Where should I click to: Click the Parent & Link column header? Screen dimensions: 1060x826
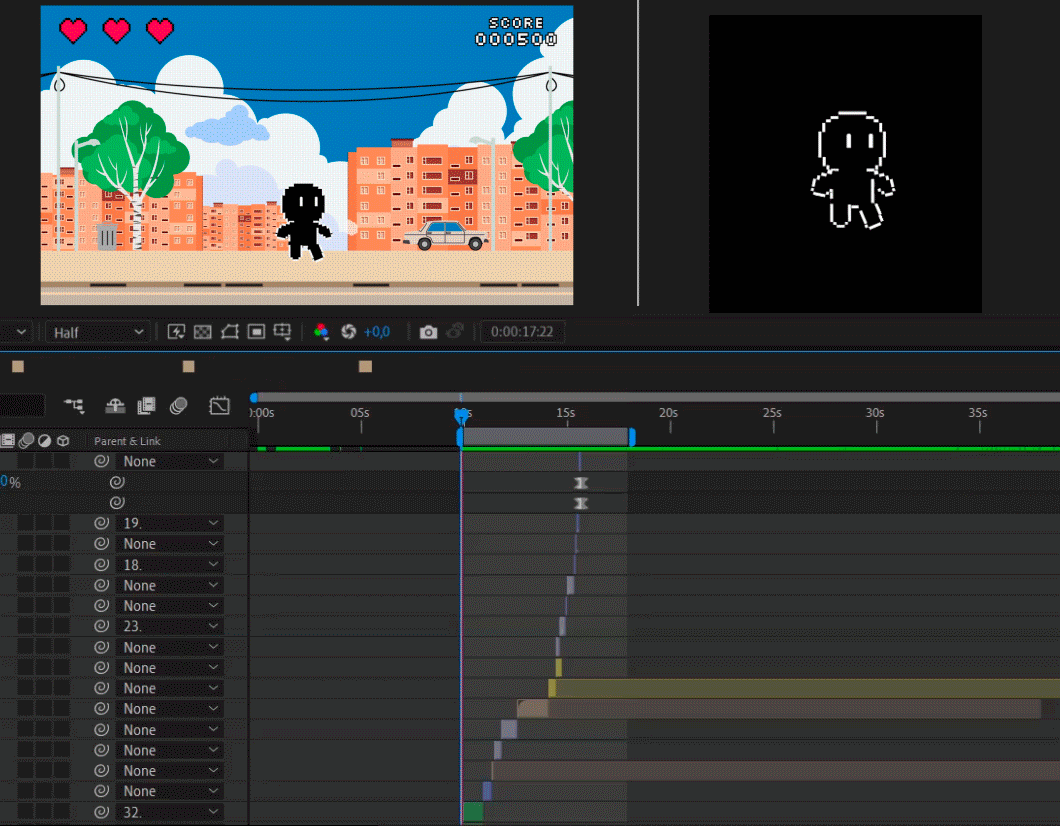click(x=127, y=441)
